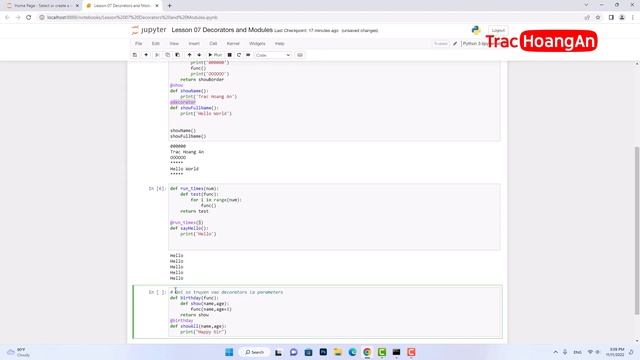Open the terminal window from the taskbar
The height and width of the screenshot is (360, 640).
pos(396,352)
